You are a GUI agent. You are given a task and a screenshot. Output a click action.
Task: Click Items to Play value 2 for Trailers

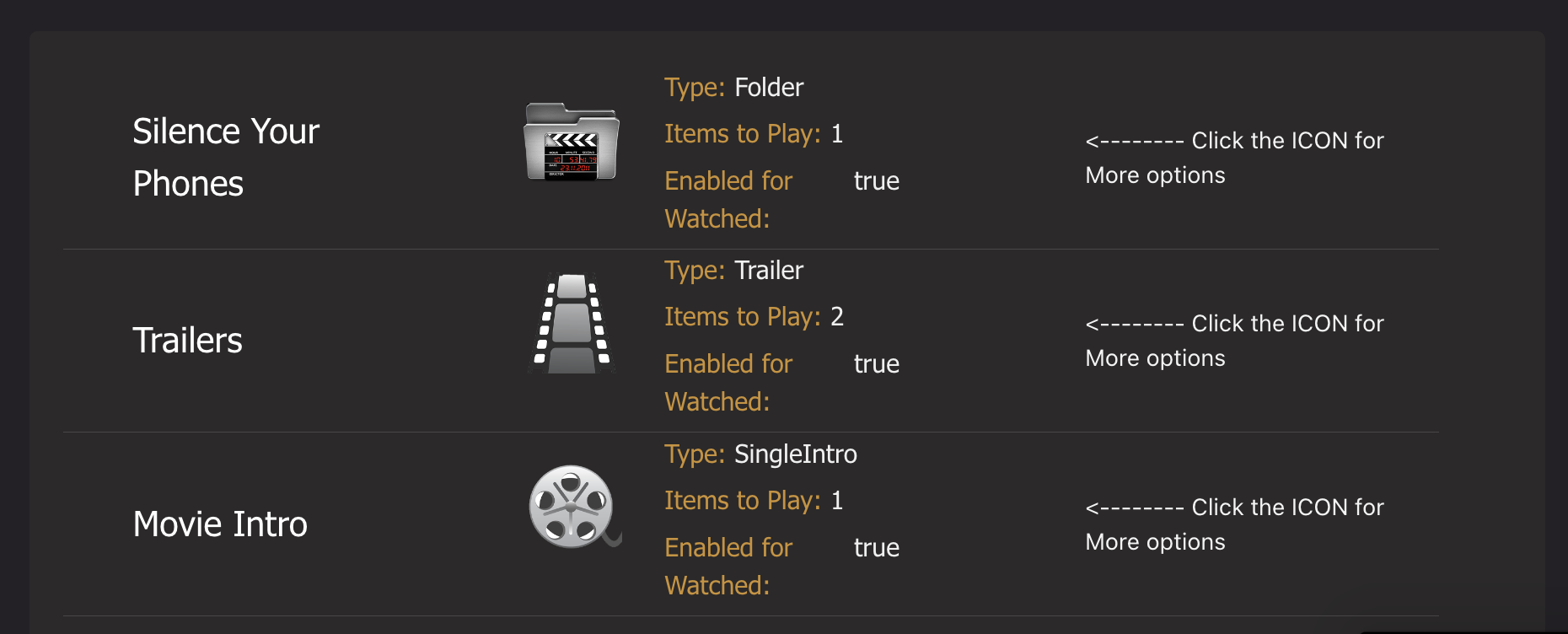tap(837, 317)
